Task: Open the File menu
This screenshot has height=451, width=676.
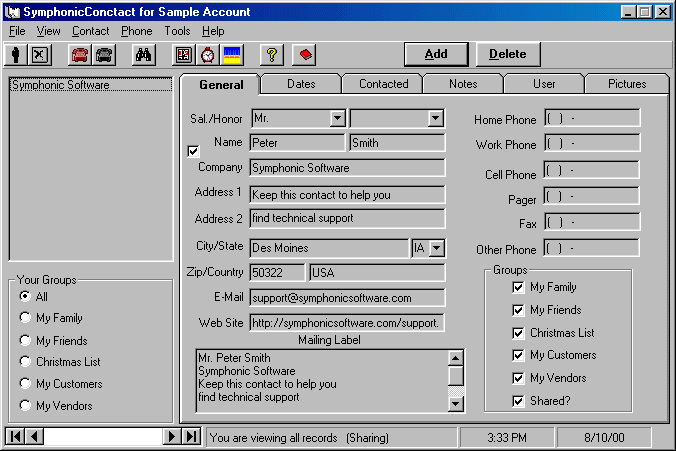Action: tap(17, 31)
